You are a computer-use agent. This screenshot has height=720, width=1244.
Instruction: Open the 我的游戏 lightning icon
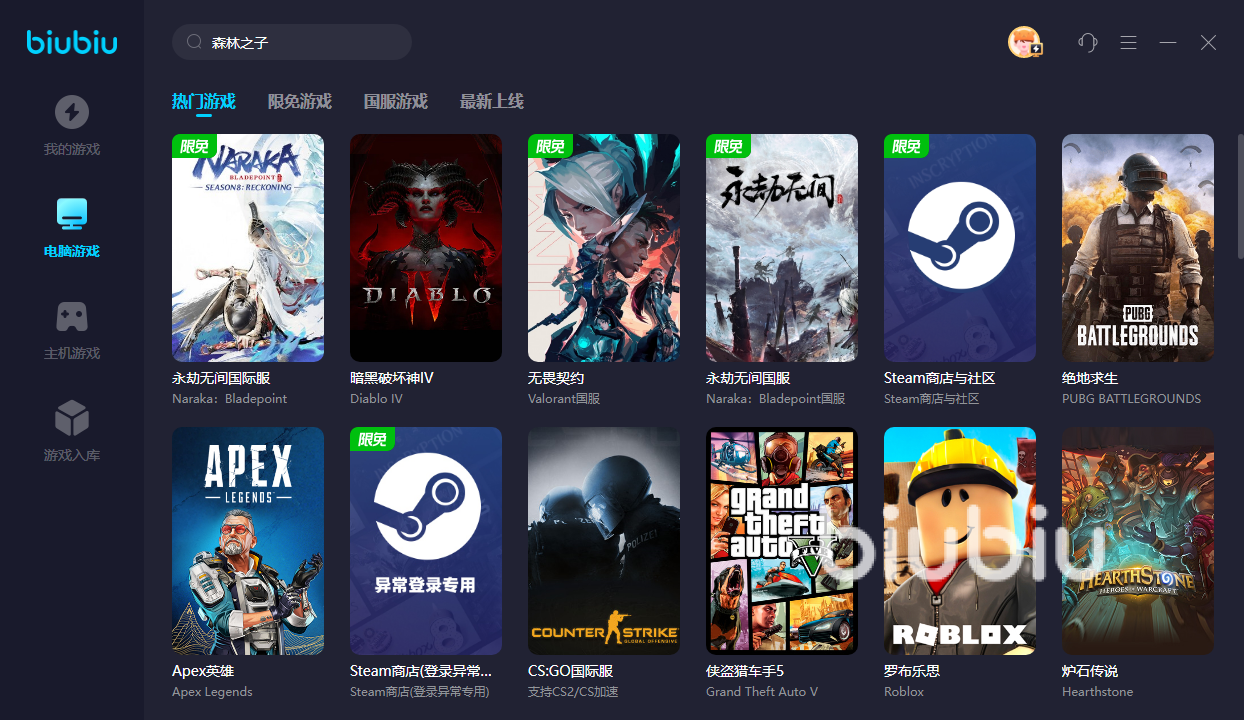(71, 112)
